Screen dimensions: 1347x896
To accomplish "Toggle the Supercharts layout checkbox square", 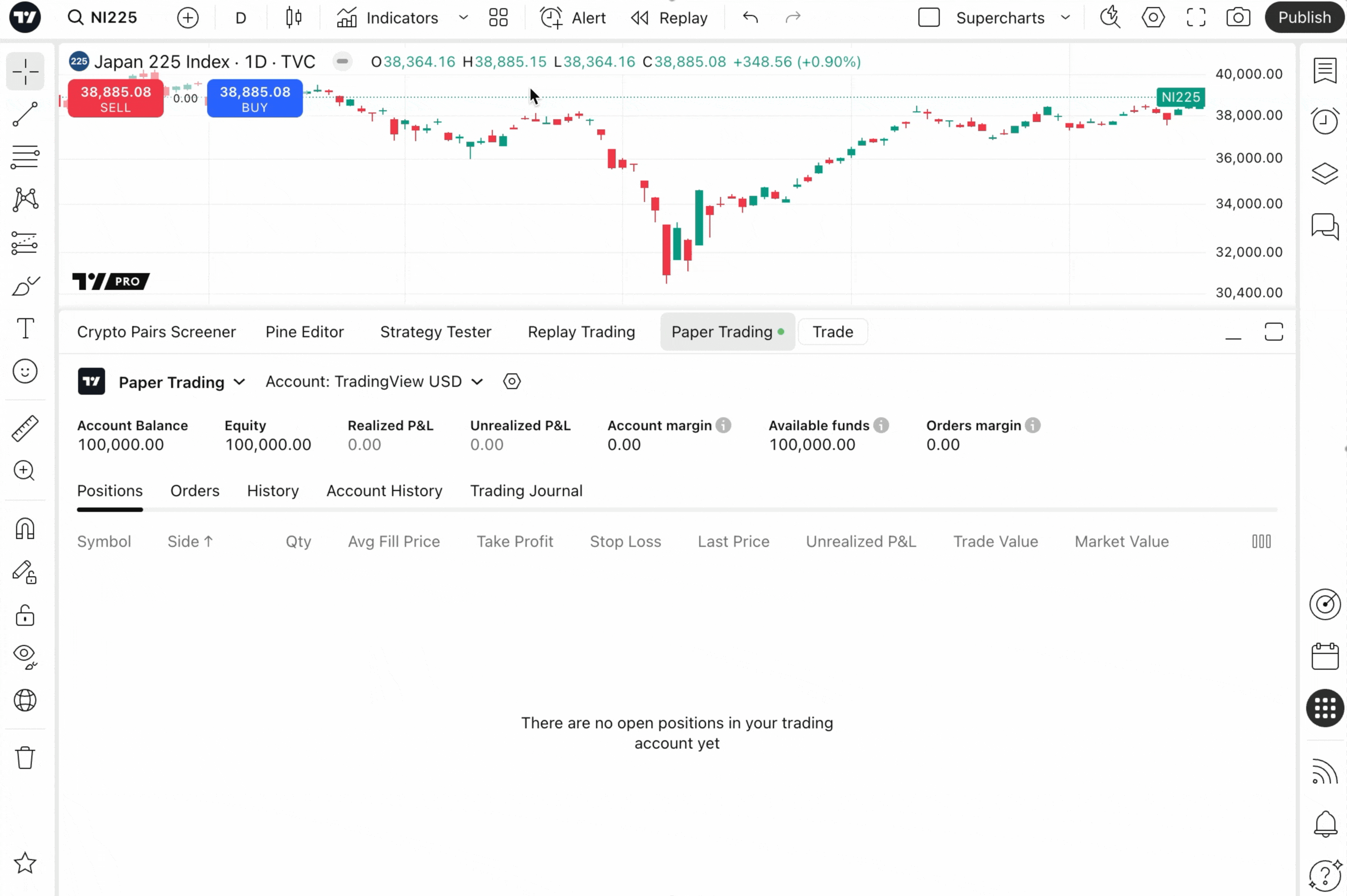I will [929, 17].
